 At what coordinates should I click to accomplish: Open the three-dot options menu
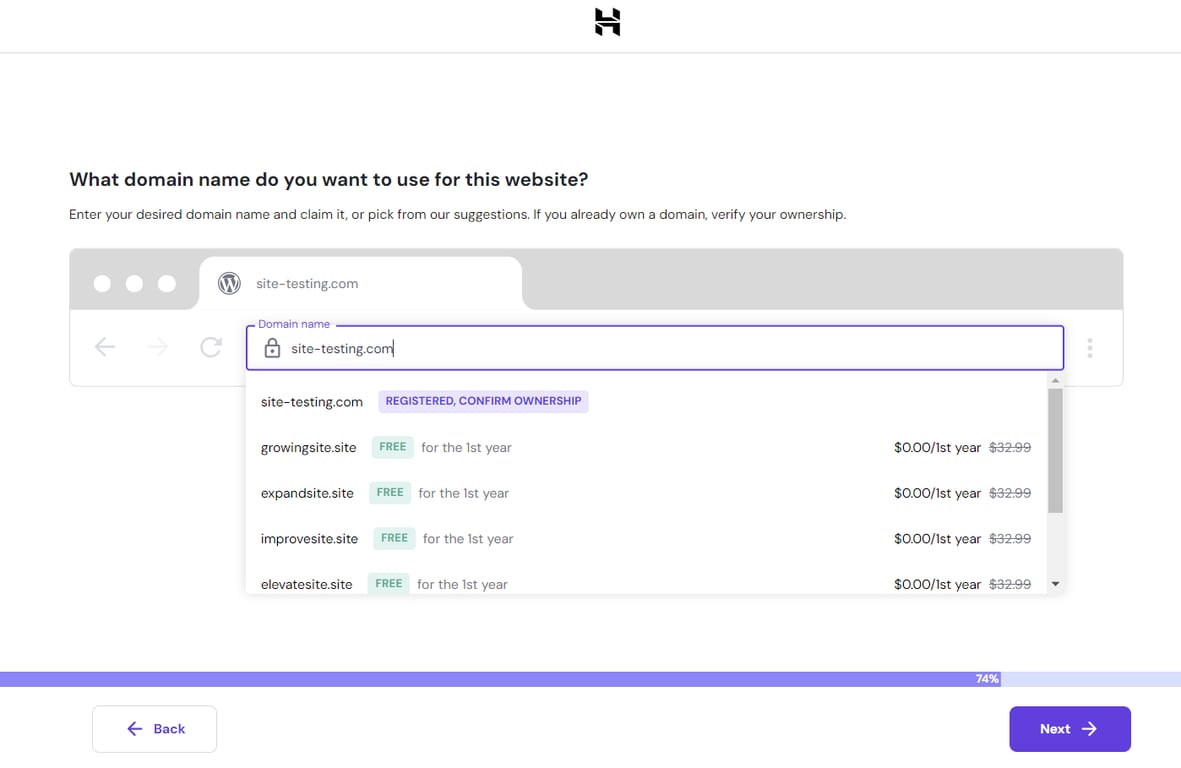tap(1090, 347)
